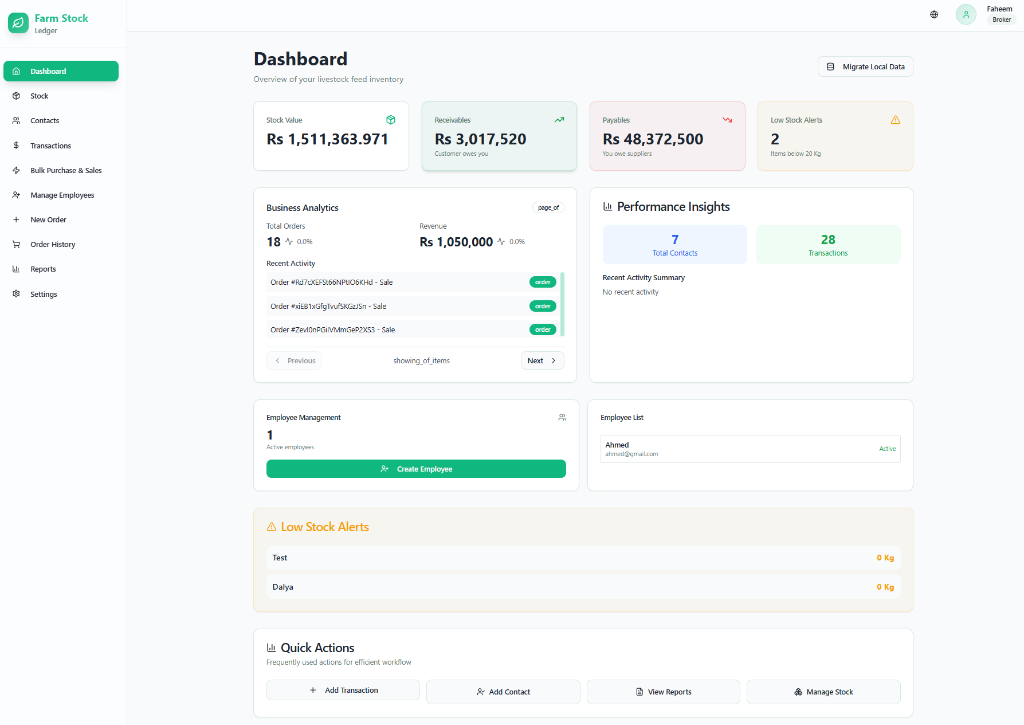The image size is (1024, 725).
Task: Select Order History in sidebar
Action: pos(52,245)
